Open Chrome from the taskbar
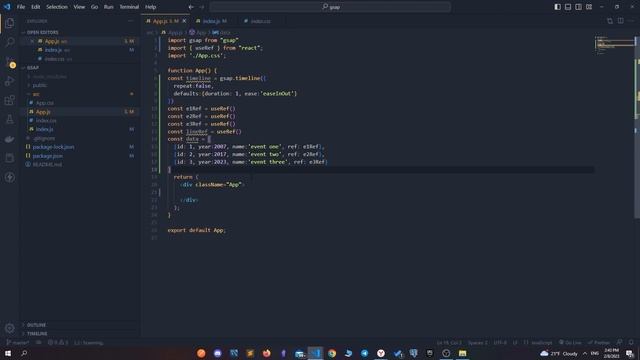 point(332,353)
